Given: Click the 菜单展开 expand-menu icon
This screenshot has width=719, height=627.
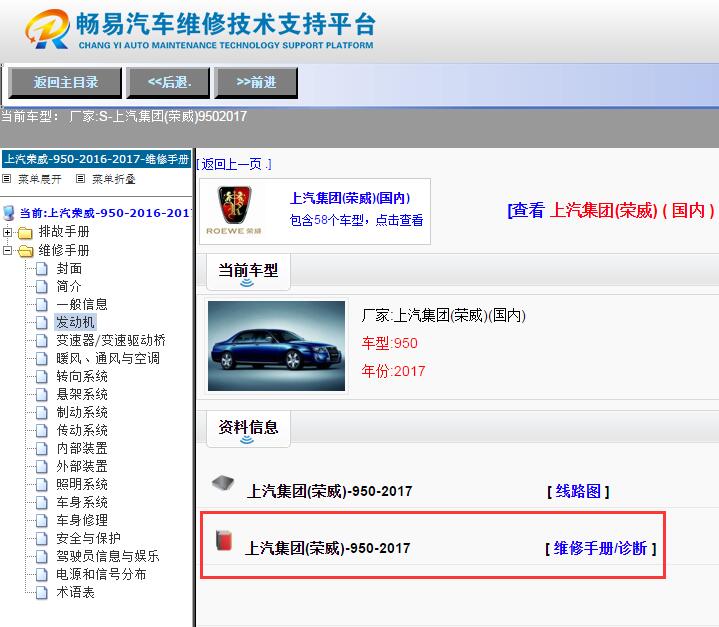Looking at the screenshot, I should pos(6,178).
